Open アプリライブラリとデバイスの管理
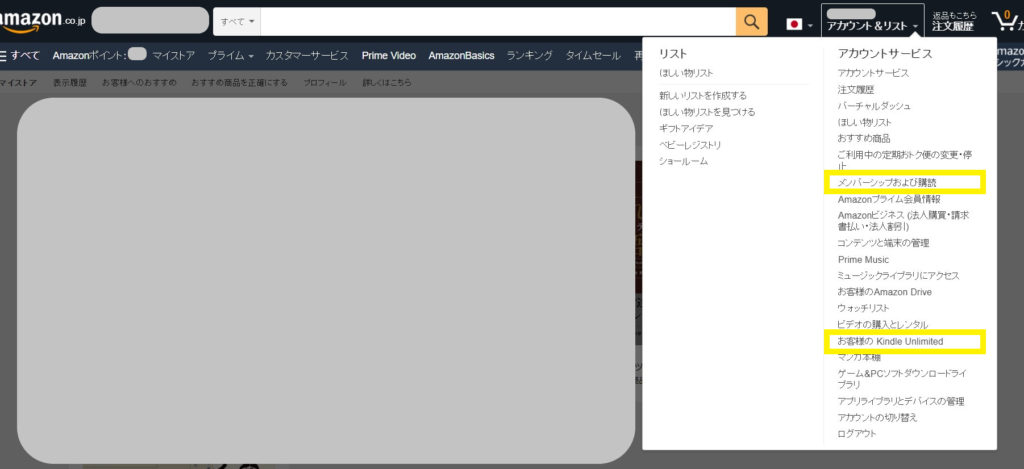 pyautogui.click(x=901, y=401)
